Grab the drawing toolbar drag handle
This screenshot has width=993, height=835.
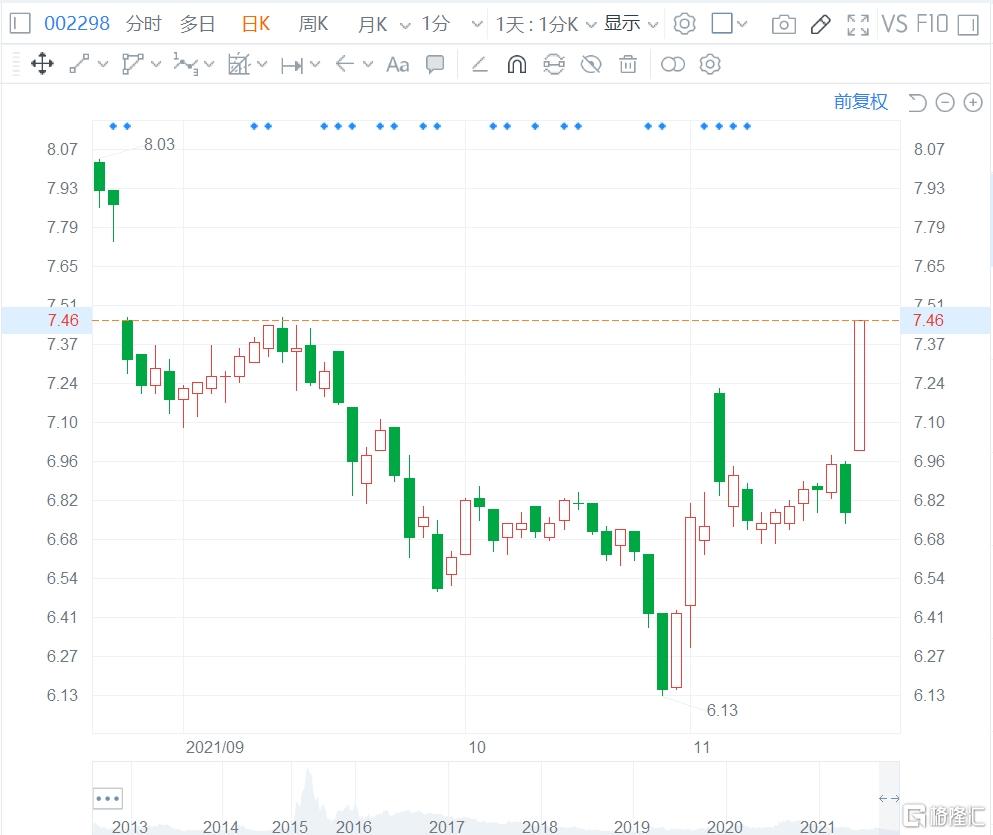16,64
